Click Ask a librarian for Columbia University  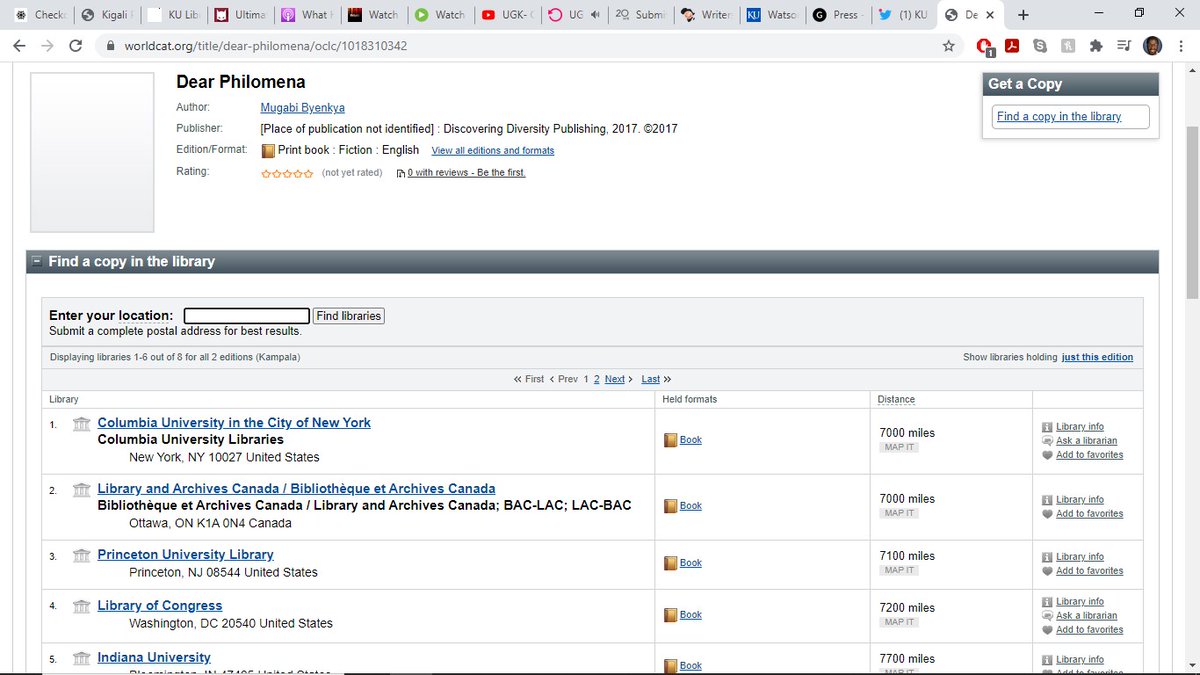click(x=1086, y=441)
